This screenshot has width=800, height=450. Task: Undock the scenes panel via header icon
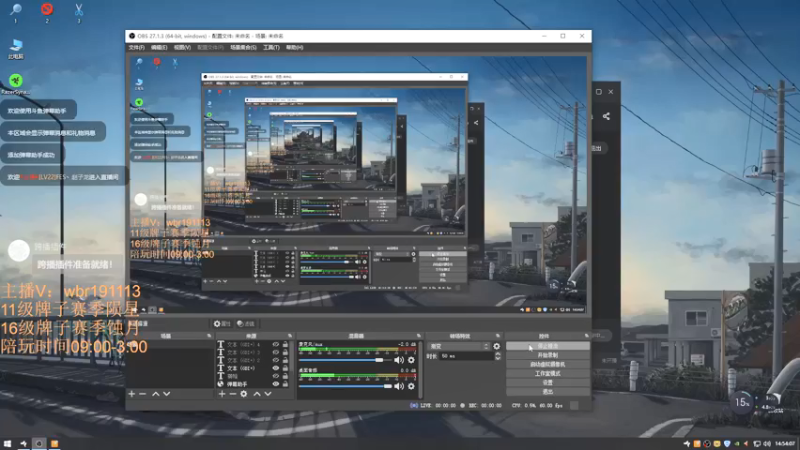[209, 336]
